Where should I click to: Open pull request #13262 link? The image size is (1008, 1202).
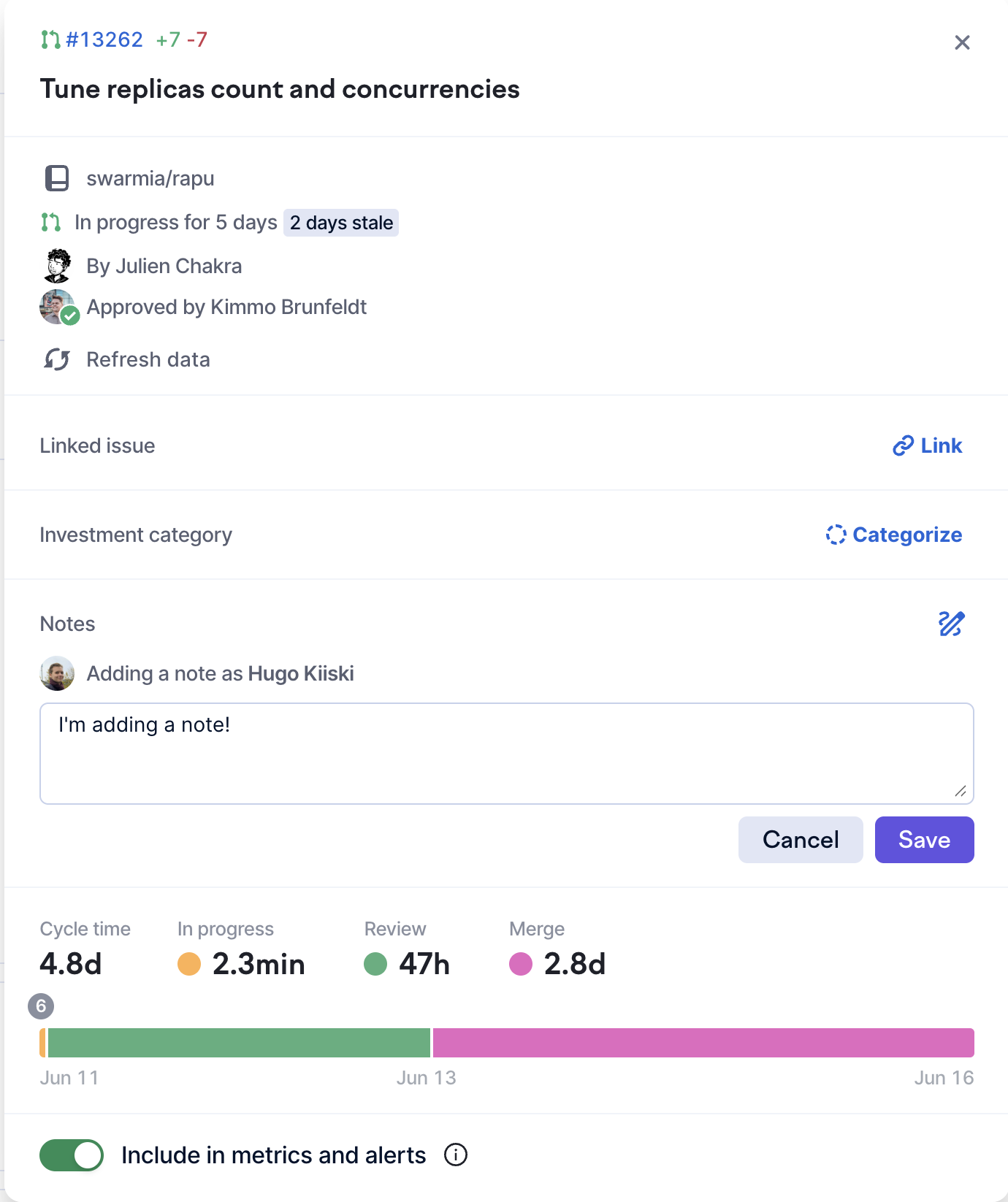tap(104, 39)
